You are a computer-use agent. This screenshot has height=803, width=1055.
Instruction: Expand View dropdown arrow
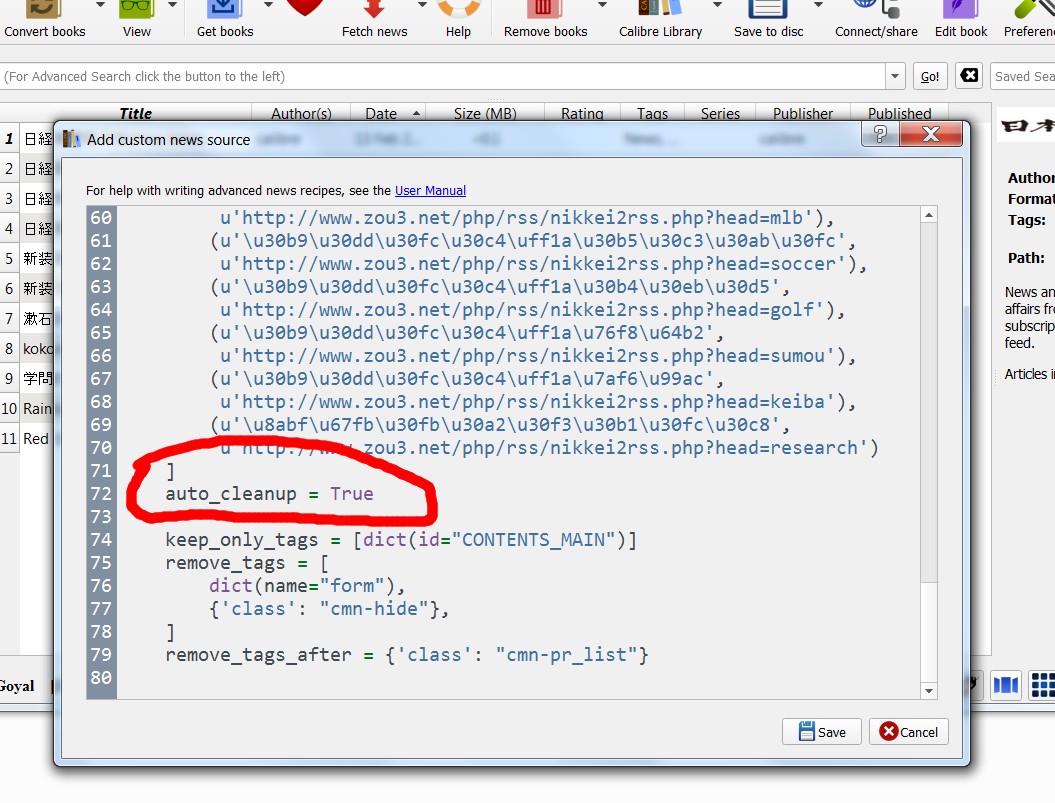(172, 5)
